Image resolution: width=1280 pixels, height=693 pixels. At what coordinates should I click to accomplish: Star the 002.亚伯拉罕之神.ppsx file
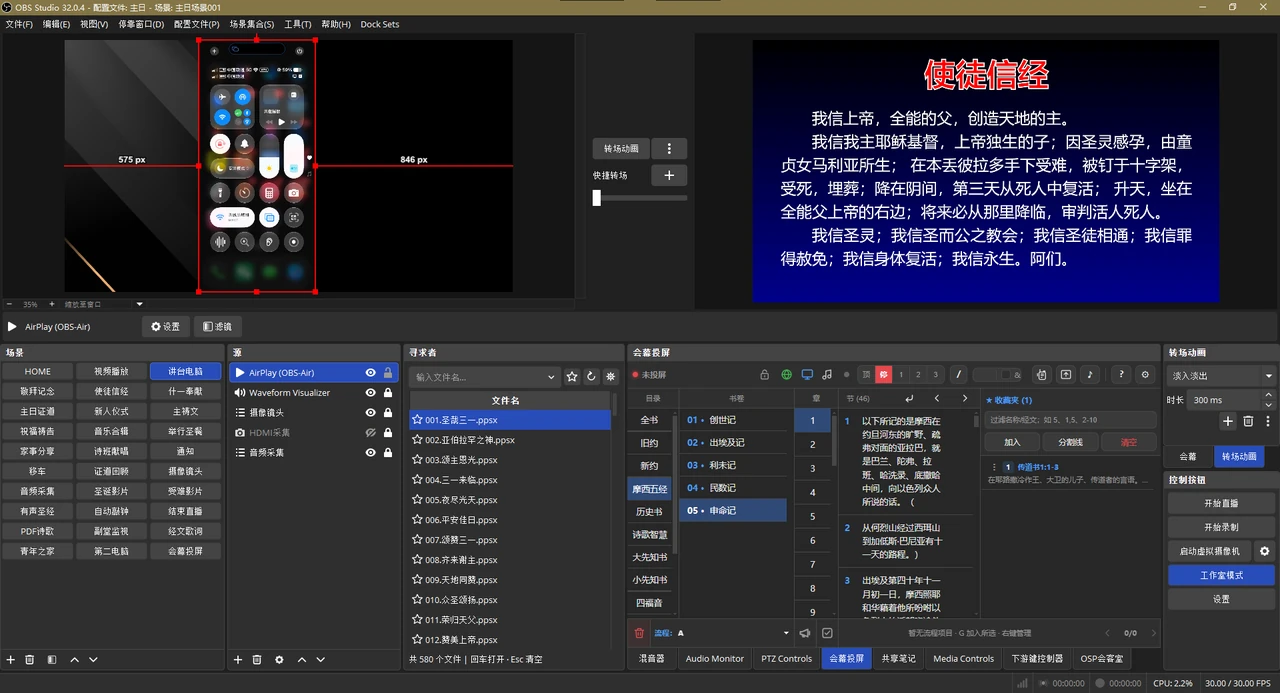(x=417, y=440)
